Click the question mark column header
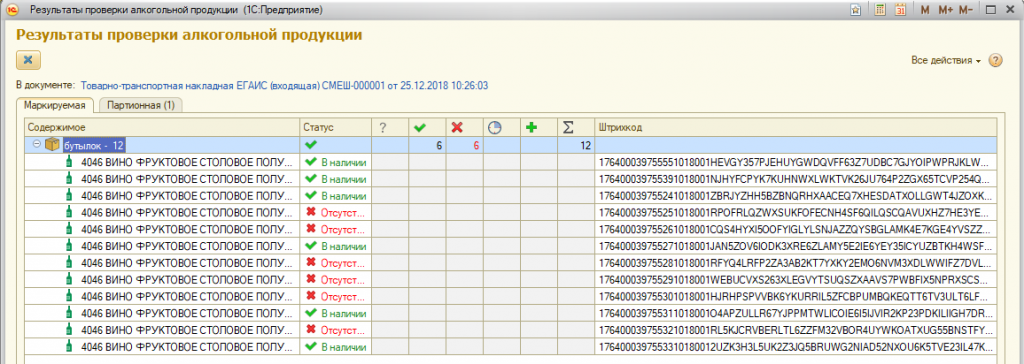Viewport: 1024px width, 364px height. point(383,128)
